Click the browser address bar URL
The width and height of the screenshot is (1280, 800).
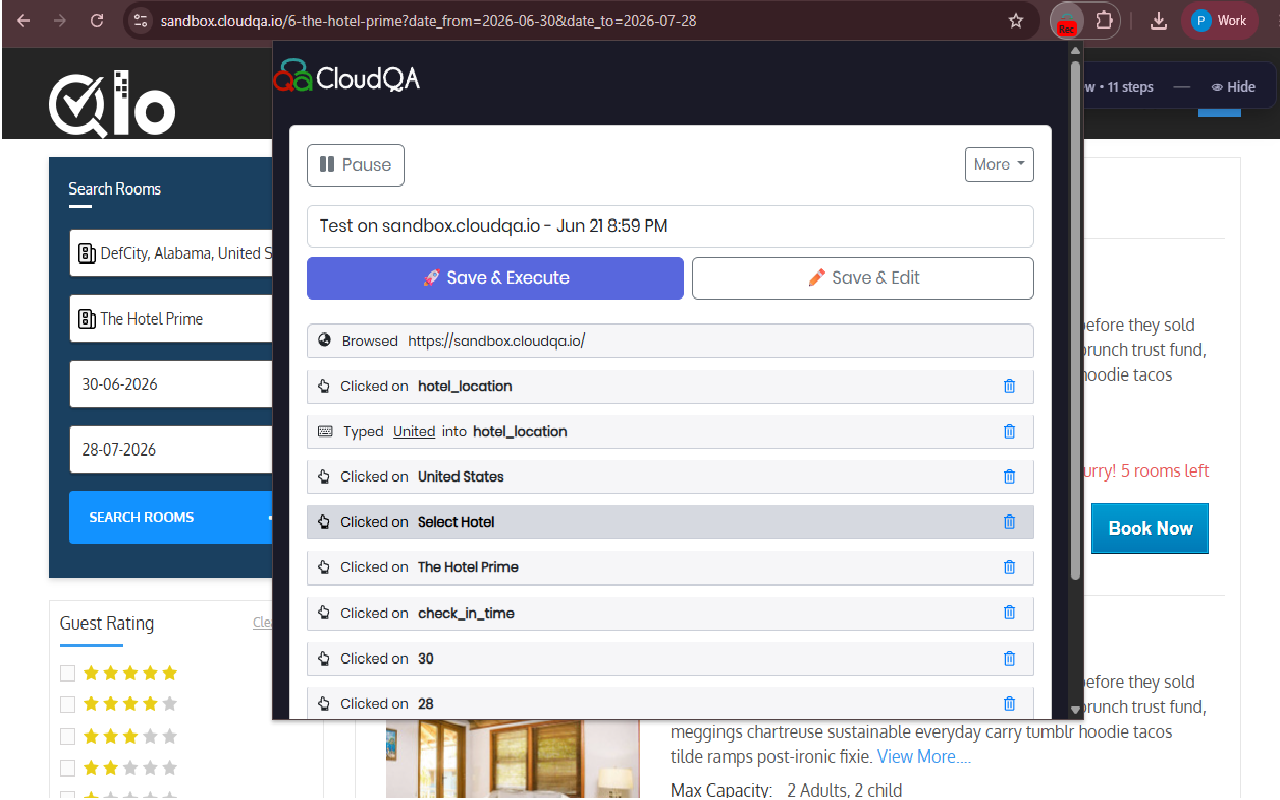point(428,21)
